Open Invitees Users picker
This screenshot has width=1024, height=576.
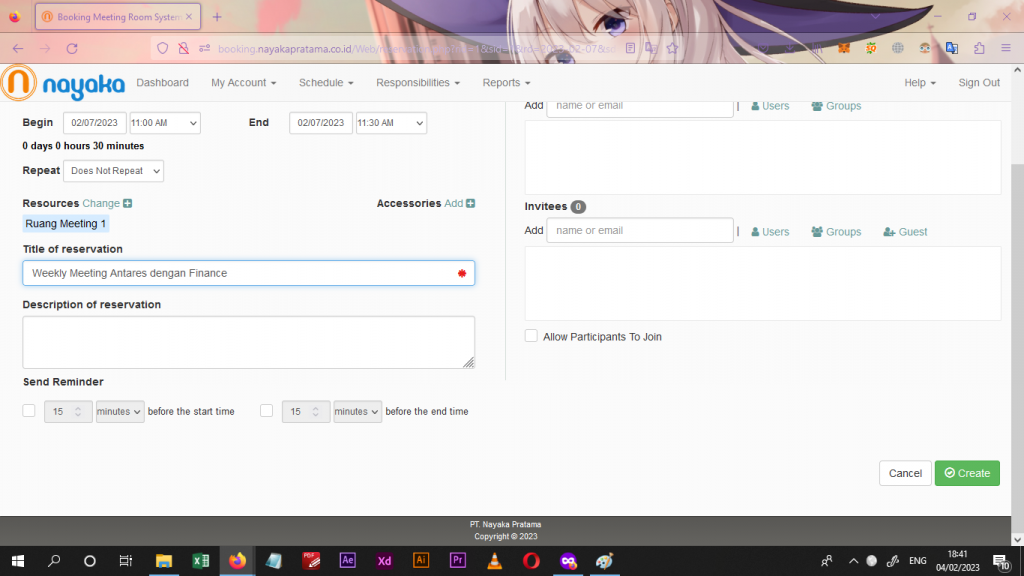coord(769,232)
